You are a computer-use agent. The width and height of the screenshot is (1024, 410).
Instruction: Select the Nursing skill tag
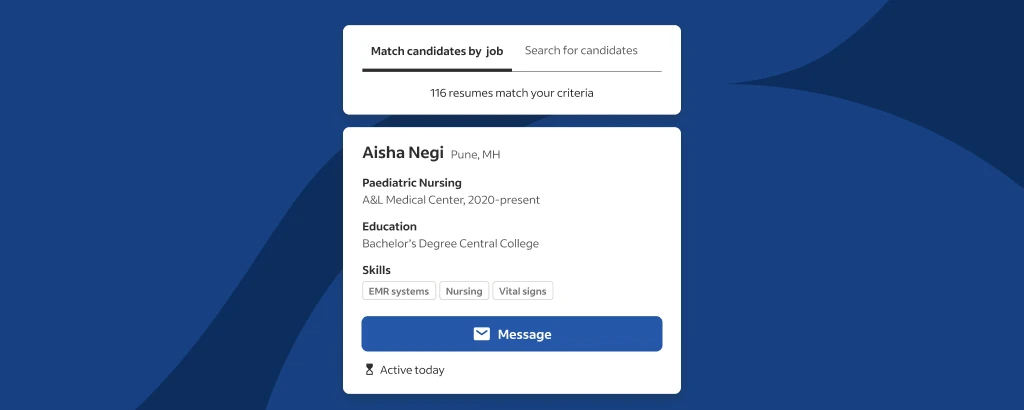point(464,291)
